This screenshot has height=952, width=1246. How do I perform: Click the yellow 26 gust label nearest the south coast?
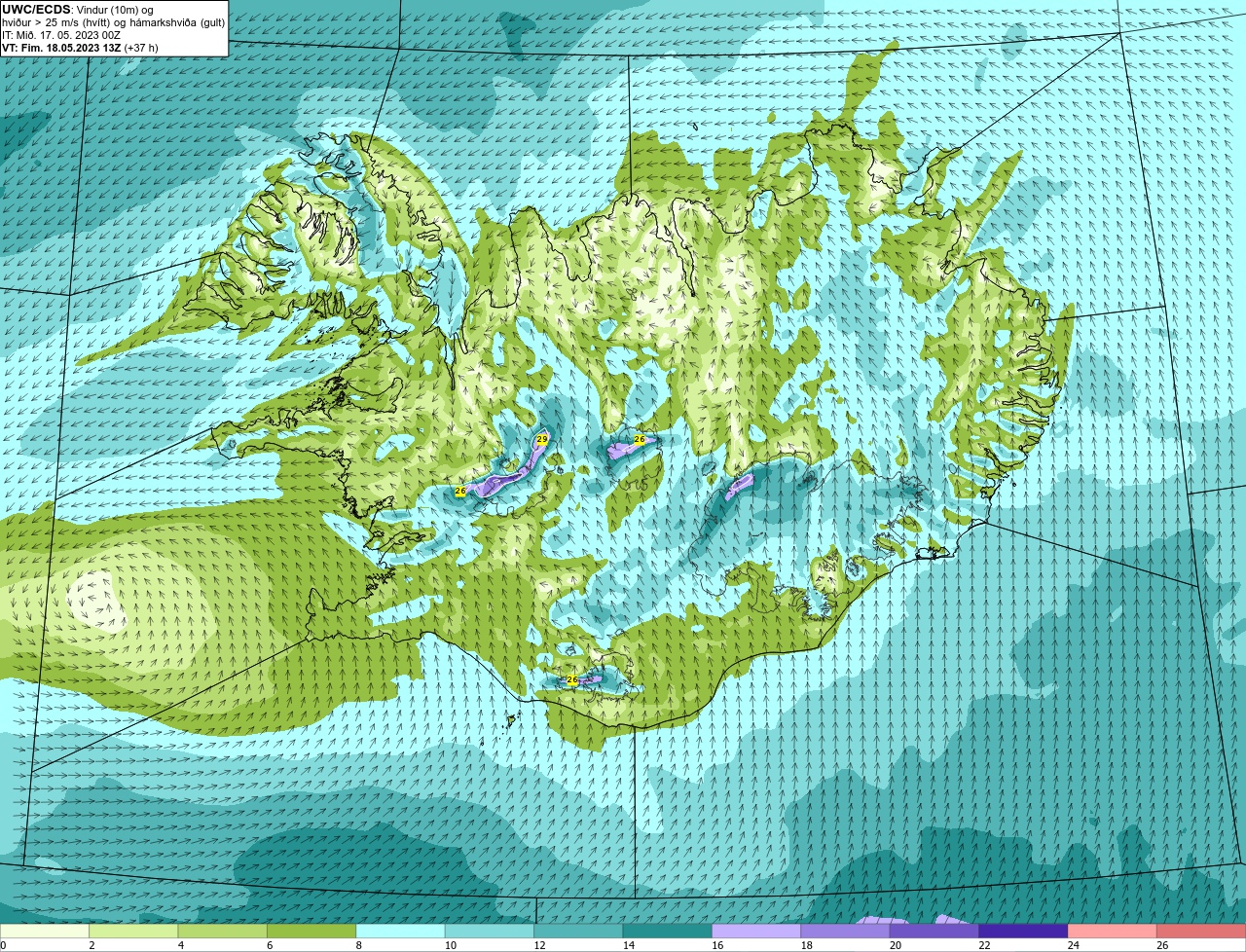[x=572, y=679]
